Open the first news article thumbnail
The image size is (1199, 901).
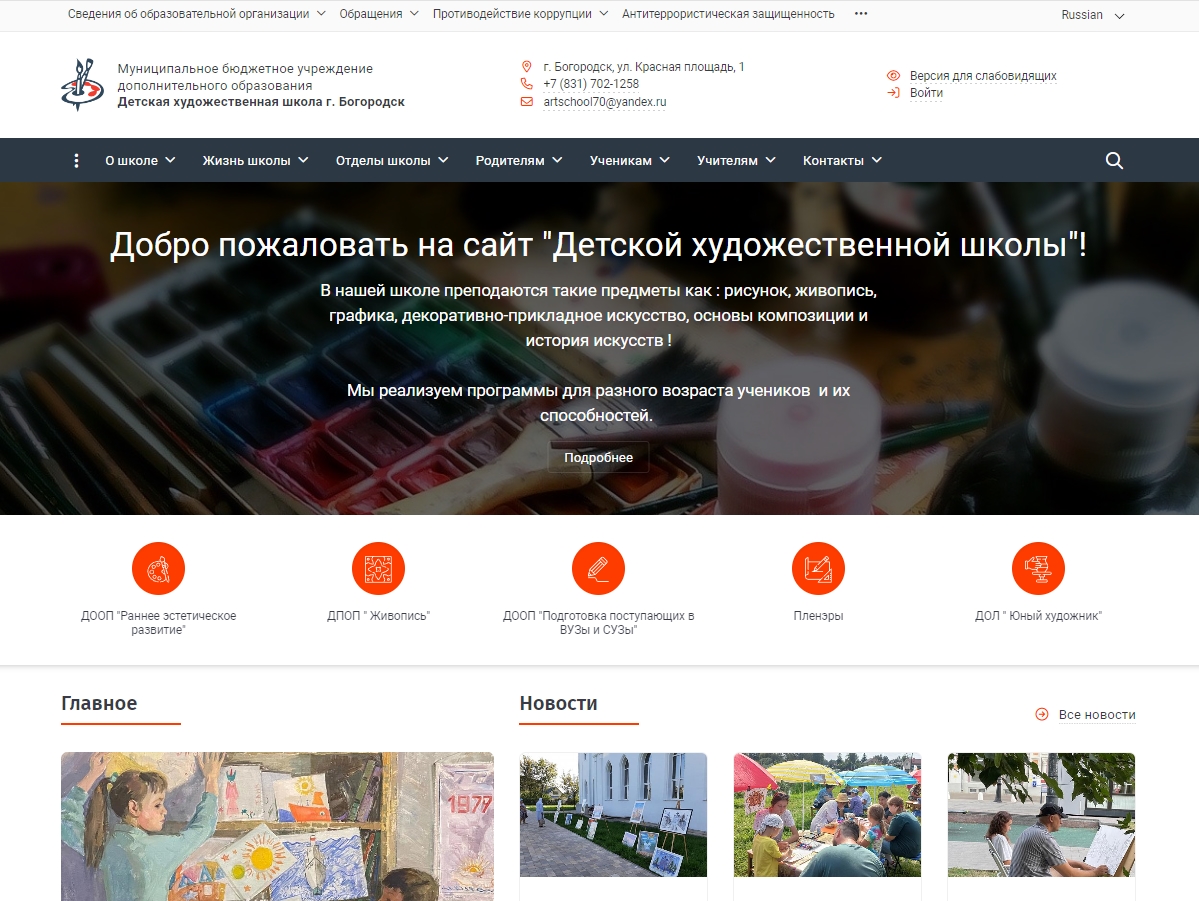point(612,814)
